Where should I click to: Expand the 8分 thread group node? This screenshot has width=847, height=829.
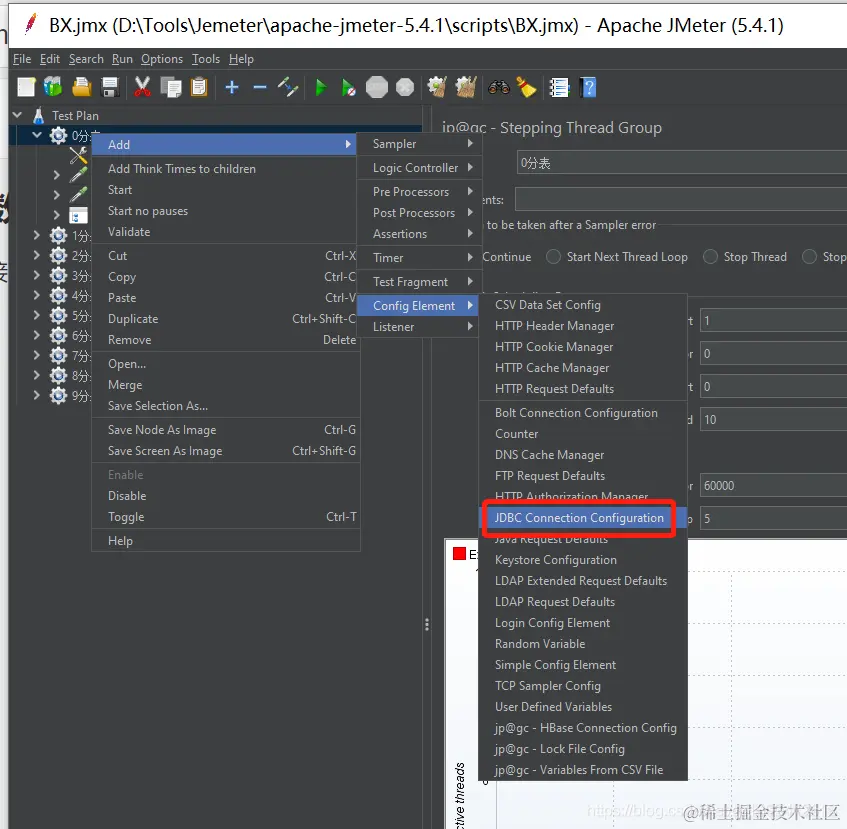tap(36, 375)
